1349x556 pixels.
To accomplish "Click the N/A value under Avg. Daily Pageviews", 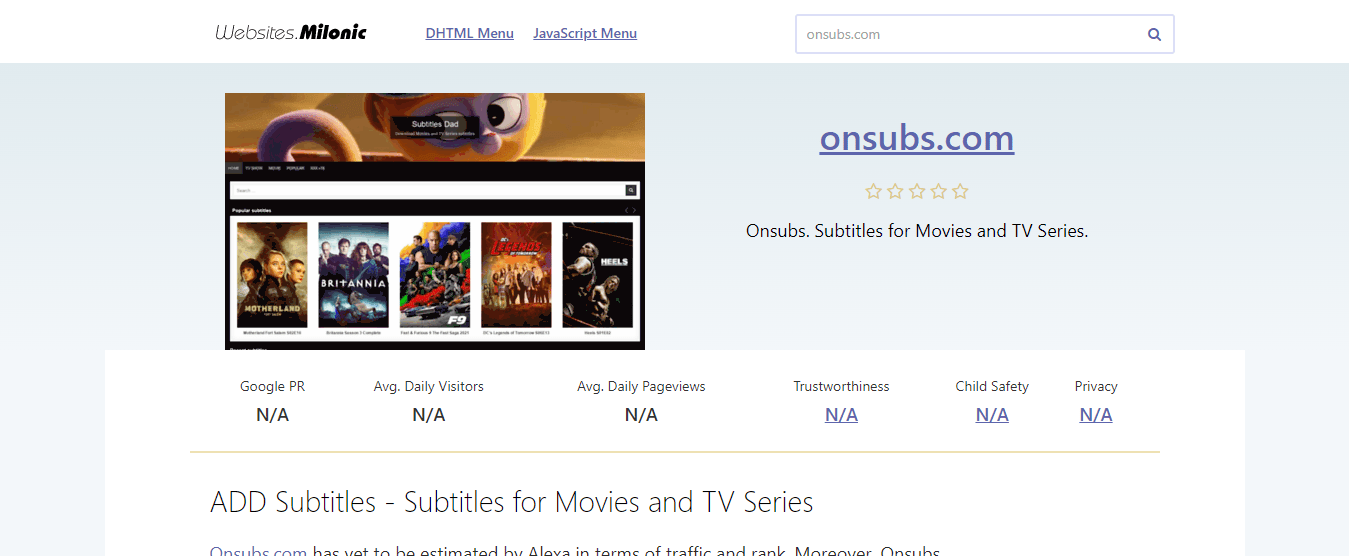I will click(641, 414).
